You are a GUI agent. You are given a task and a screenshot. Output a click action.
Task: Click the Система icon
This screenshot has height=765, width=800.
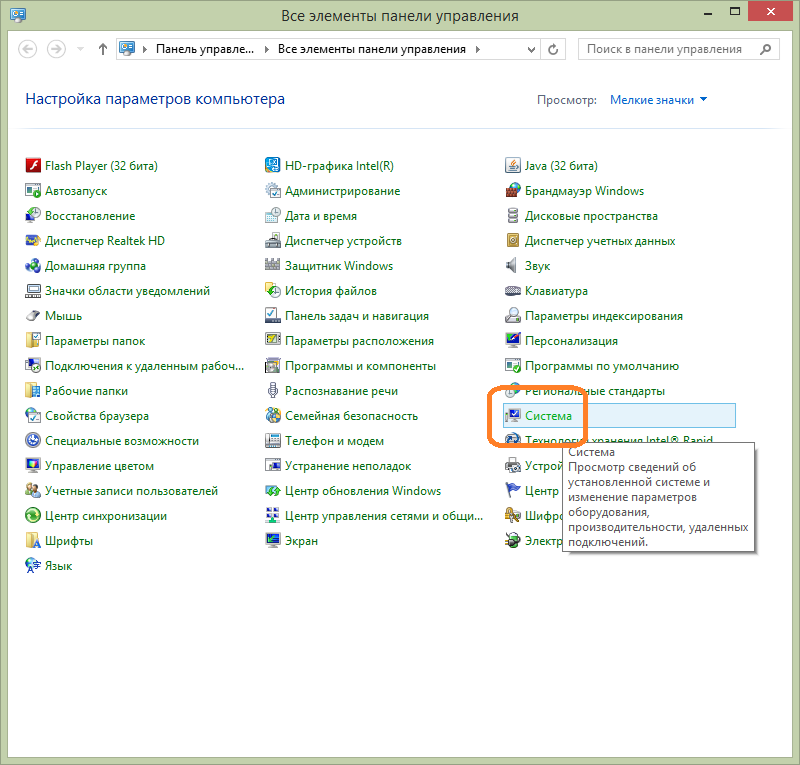pos(513,415)
